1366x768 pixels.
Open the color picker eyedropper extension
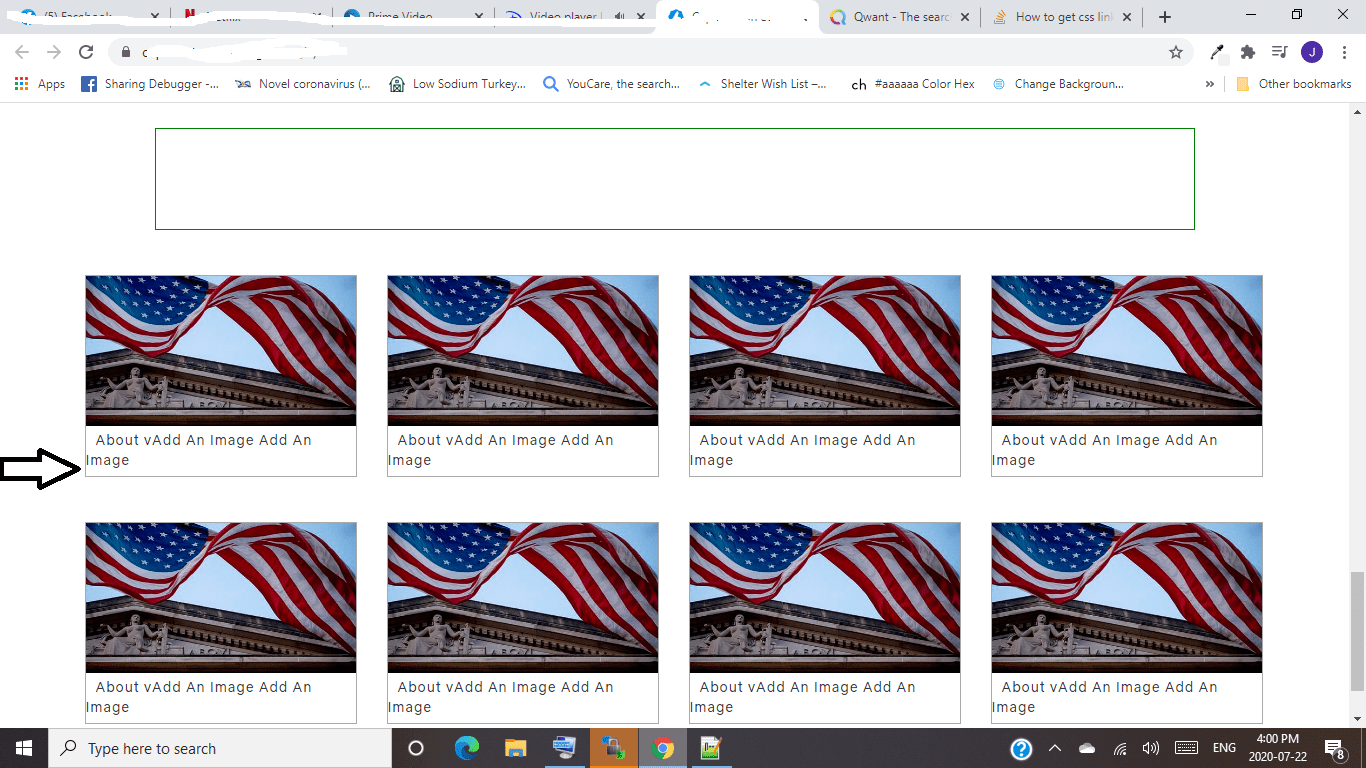click(x=1217, y=52)
